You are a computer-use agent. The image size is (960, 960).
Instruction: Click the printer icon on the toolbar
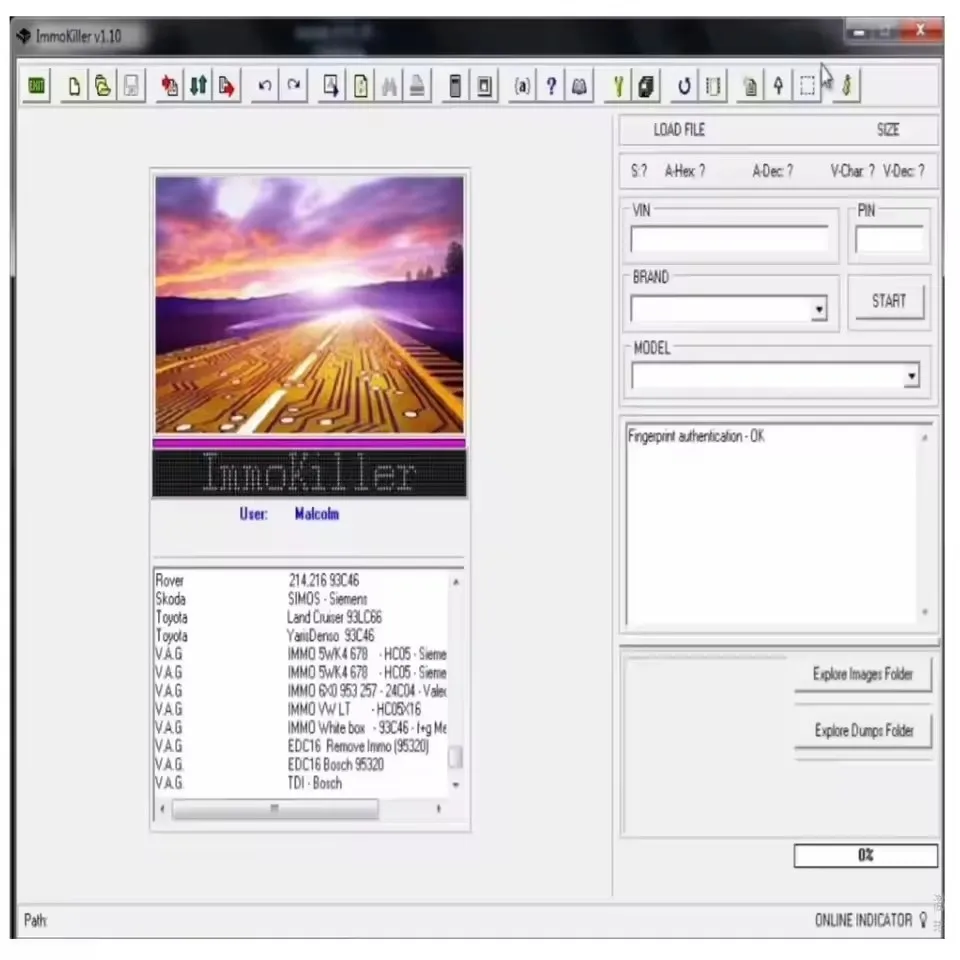pyautogui.click(x=417, y=86)
